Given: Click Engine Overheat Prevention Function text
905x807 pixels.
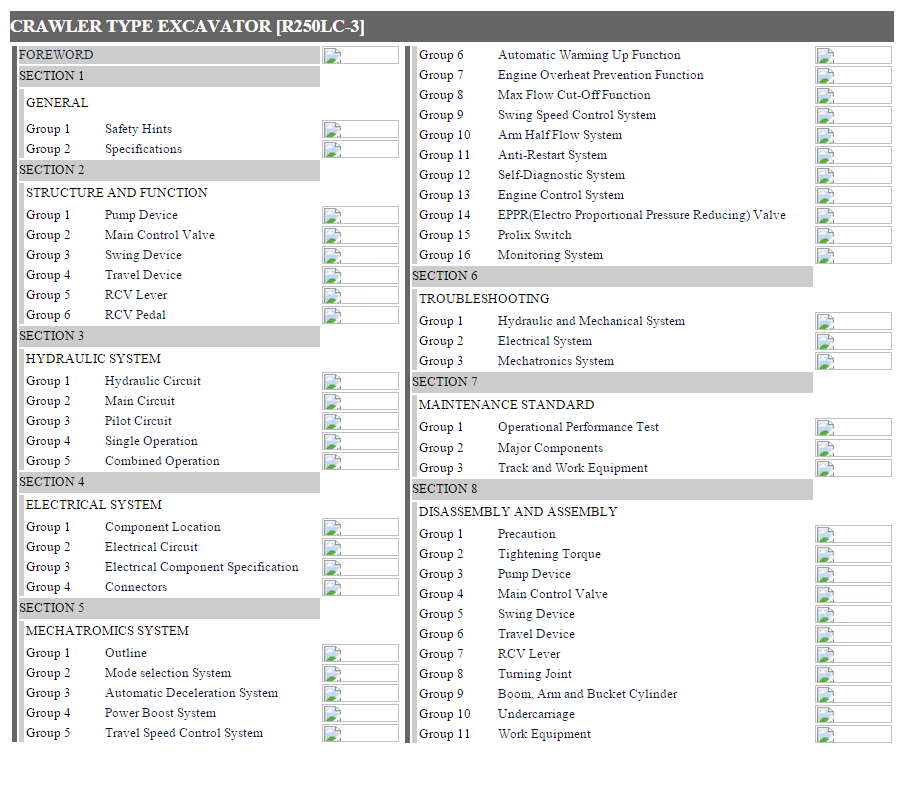Looking at the screenshot, I should pyautogui.click(x=601, y=75).
